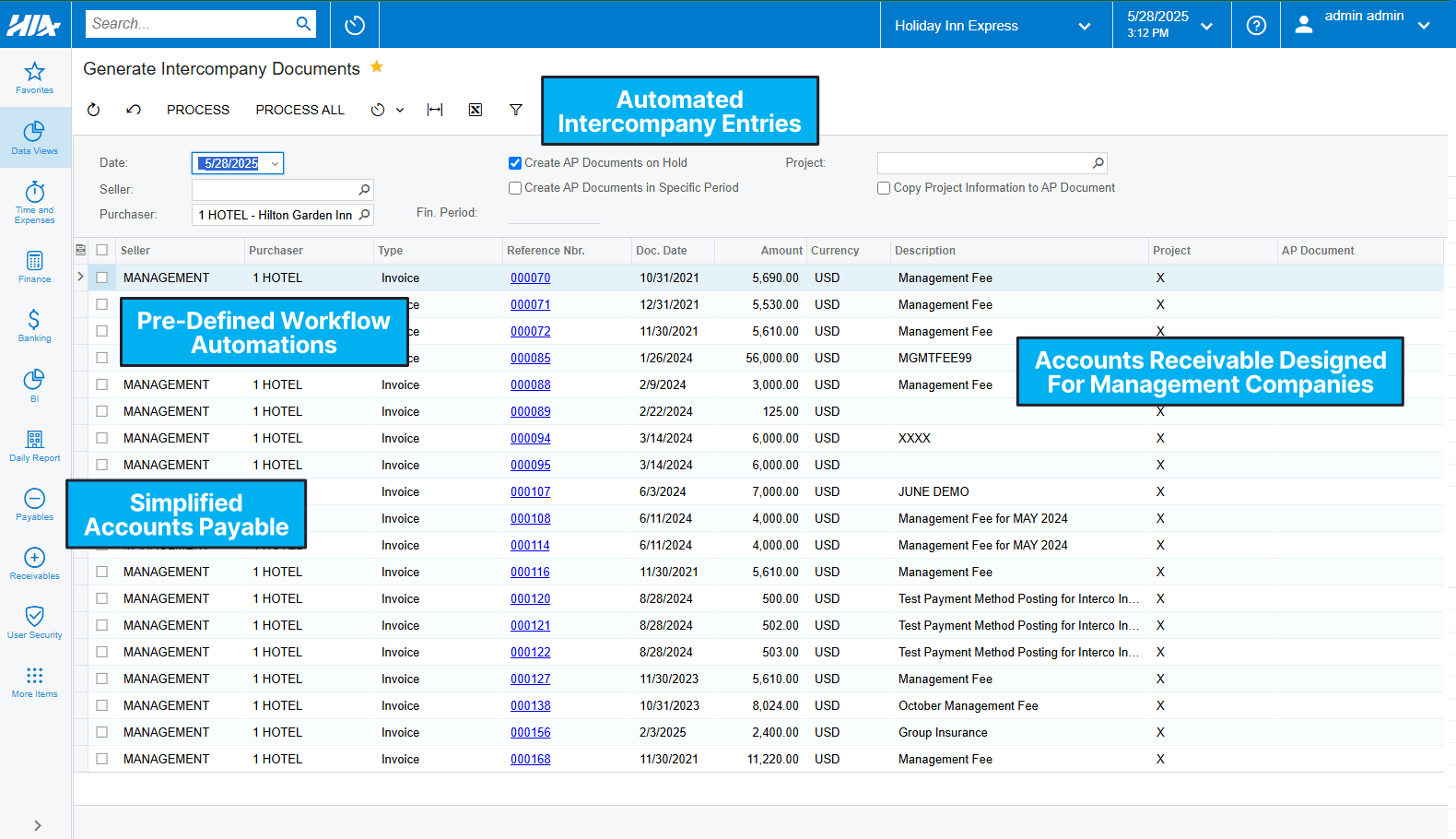
Task: Open the Date field dropdown arrow
Action: [275, 163]
